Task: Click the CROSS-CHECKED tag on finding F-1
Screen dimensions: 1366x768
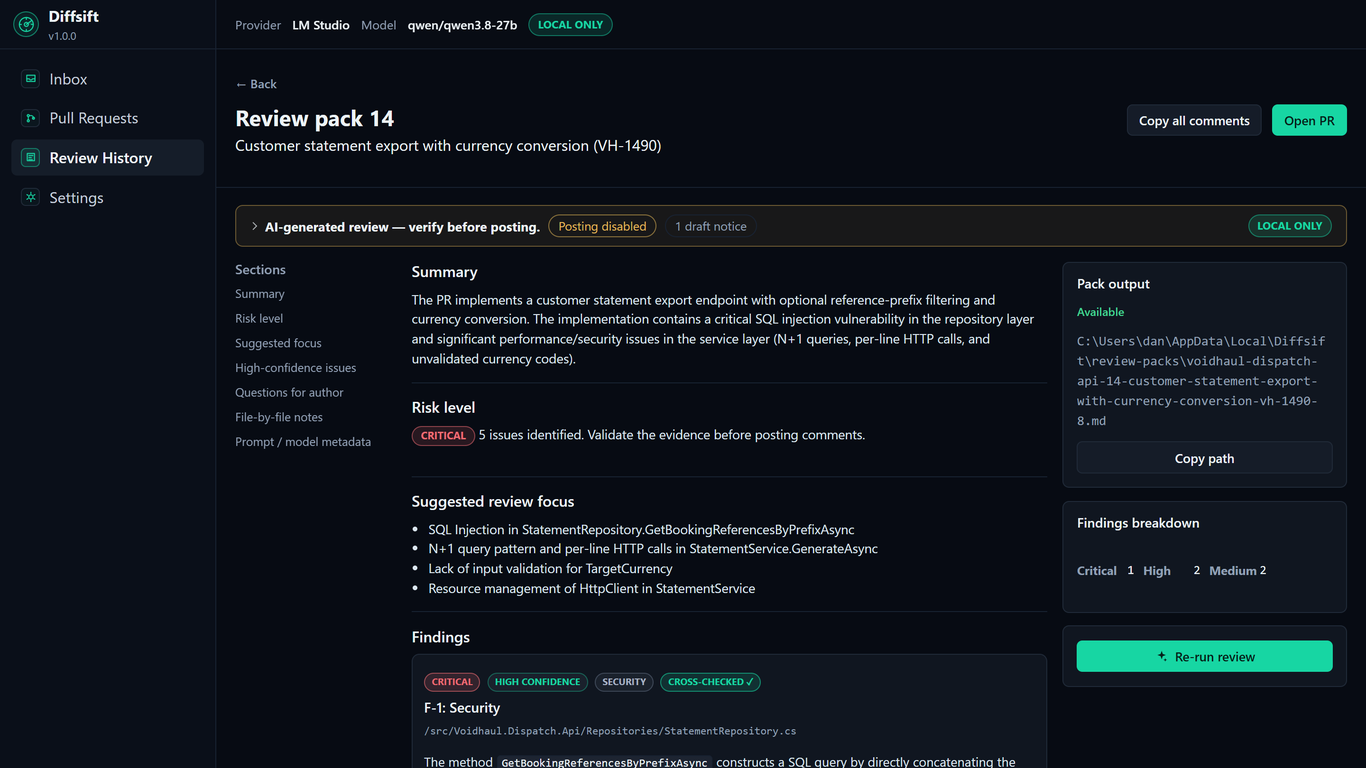Action: point(711,682)
